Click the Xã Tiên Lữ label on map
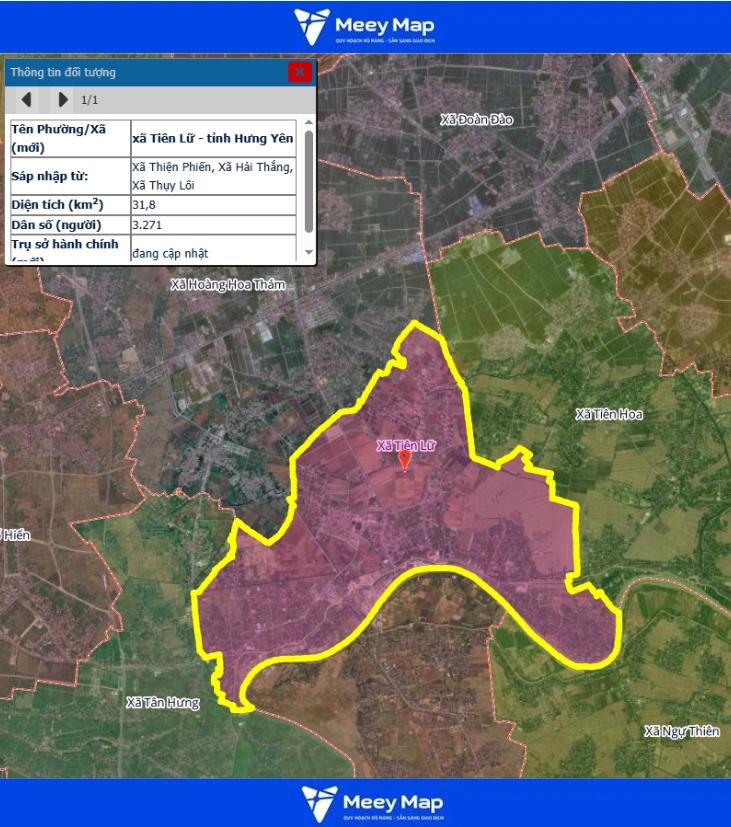Screen dimensions: 731x827 tap(406, 445)
